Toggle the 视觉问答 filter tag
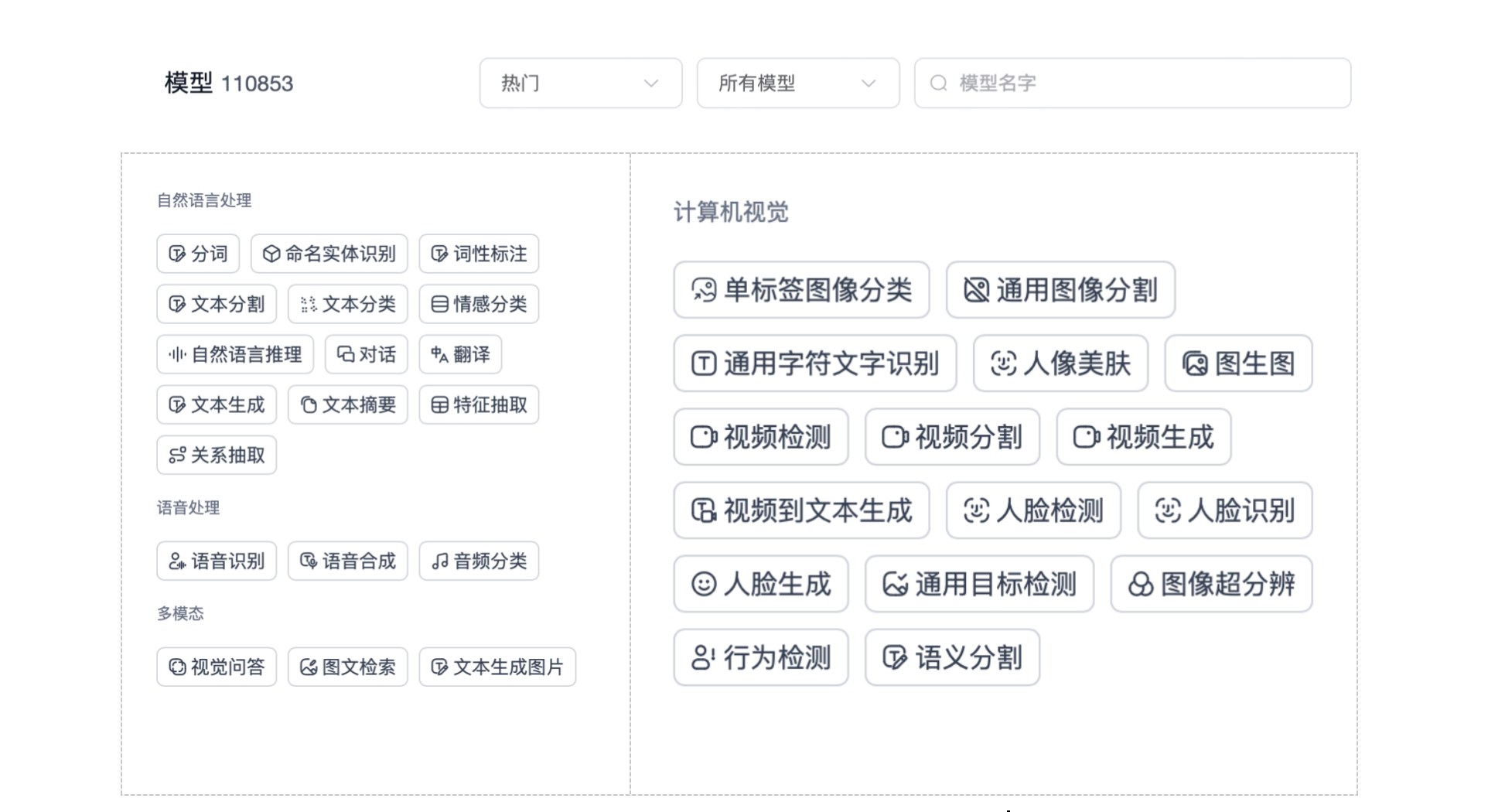This screenshot has height=812, width=1488. coord(216,667)
